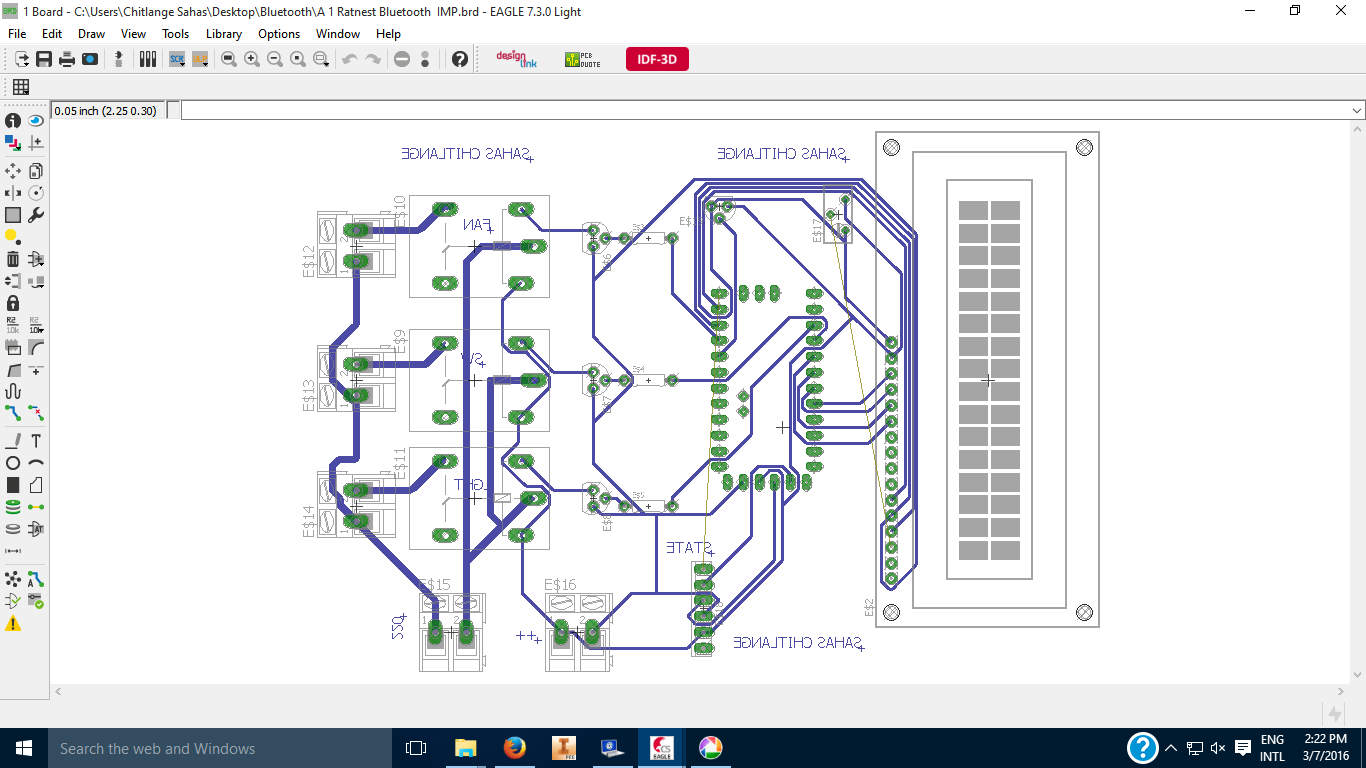This screenshot has width=1366, height=768.
Task: Select the Meander tool
Action: (13, 391)
